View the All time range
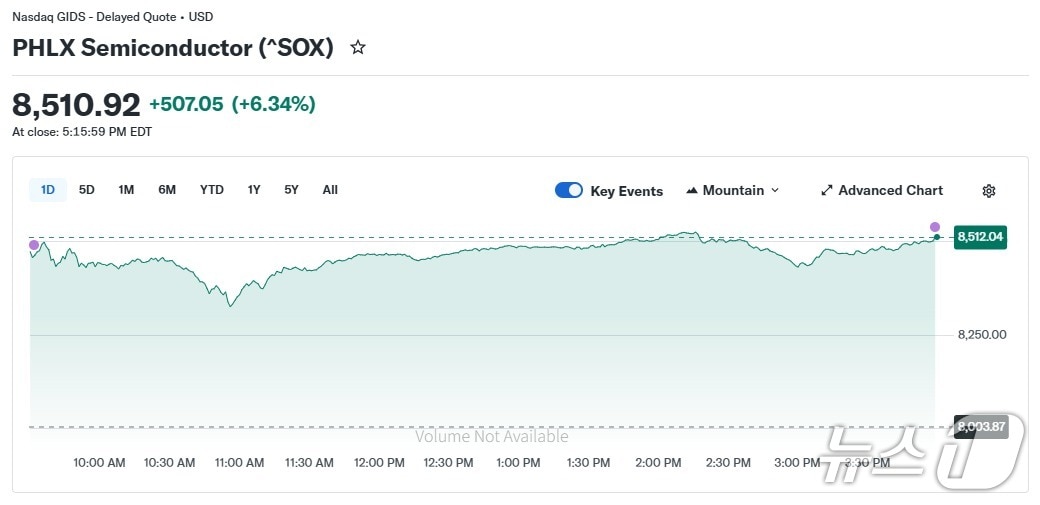This screenshot has height=505, width=1040. click(x=330, y=190)
